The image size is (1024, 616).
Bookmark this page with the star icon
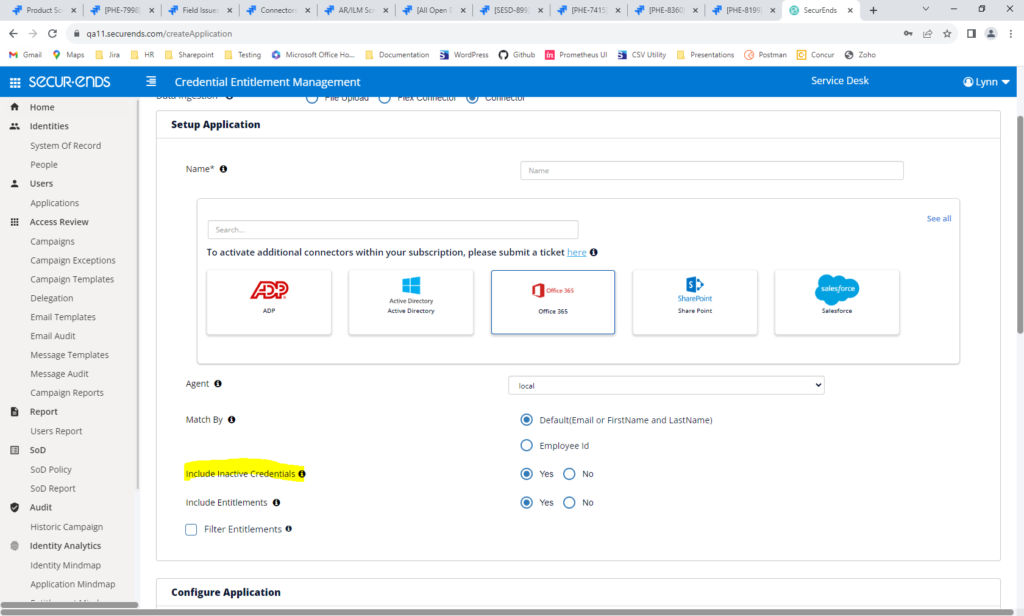[x=947, y=34]
